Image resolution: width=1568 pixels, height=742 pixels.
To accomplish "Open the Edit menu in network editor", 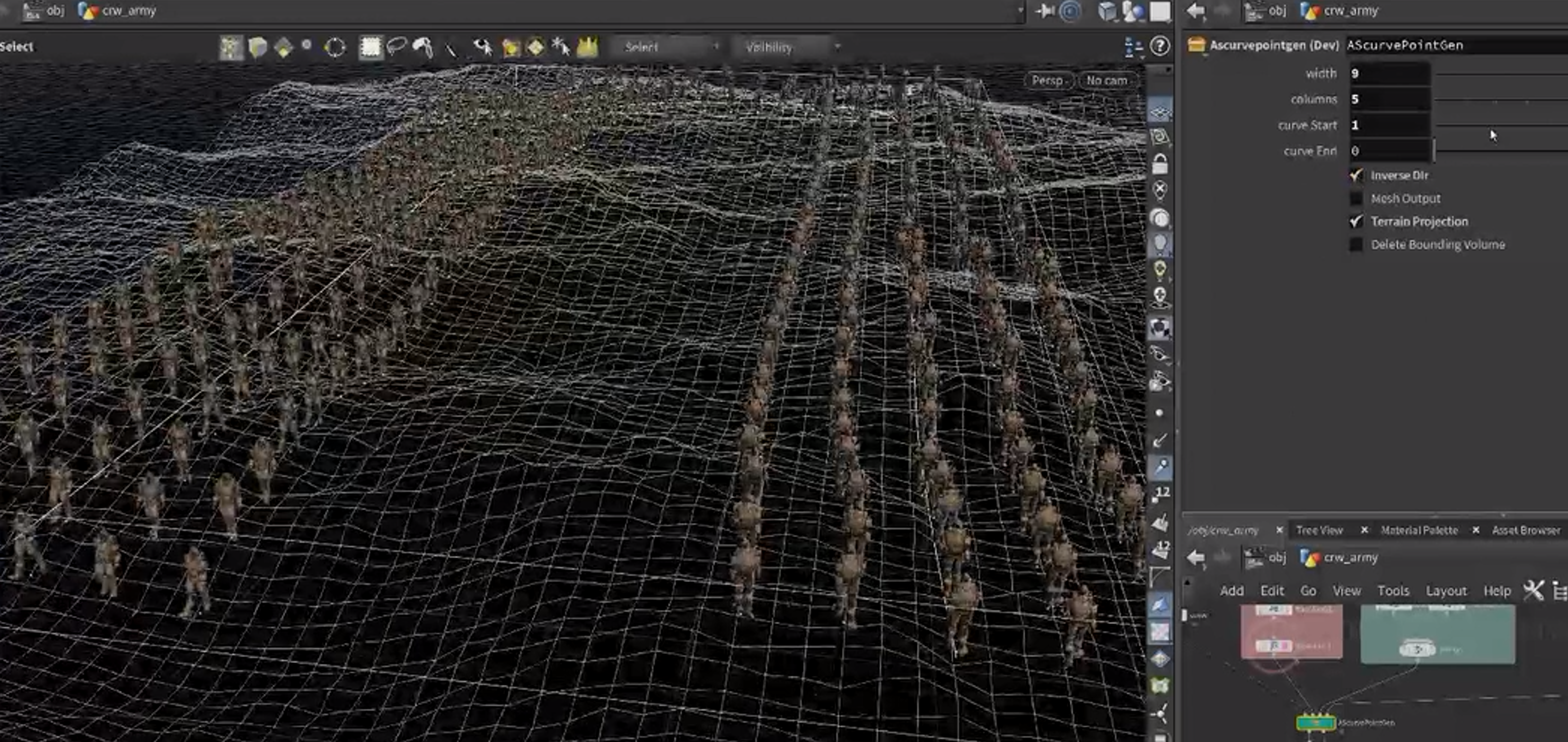I will [x=1271, y=591].
